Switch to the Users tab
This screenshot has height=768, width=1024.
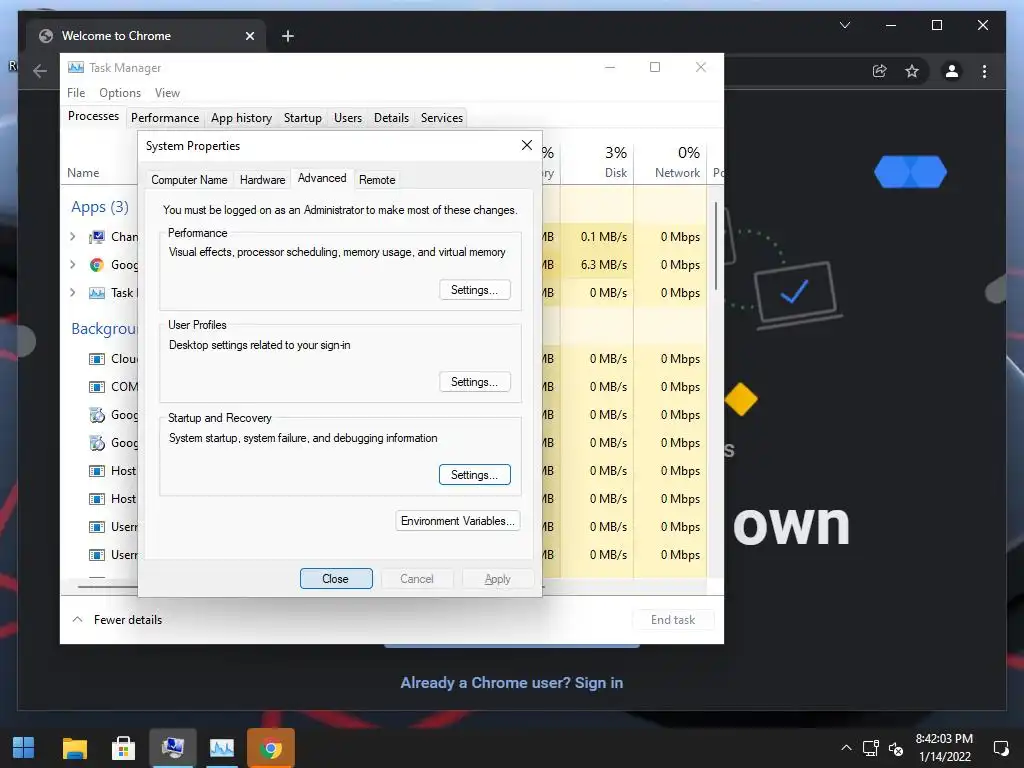coord(347,118)
